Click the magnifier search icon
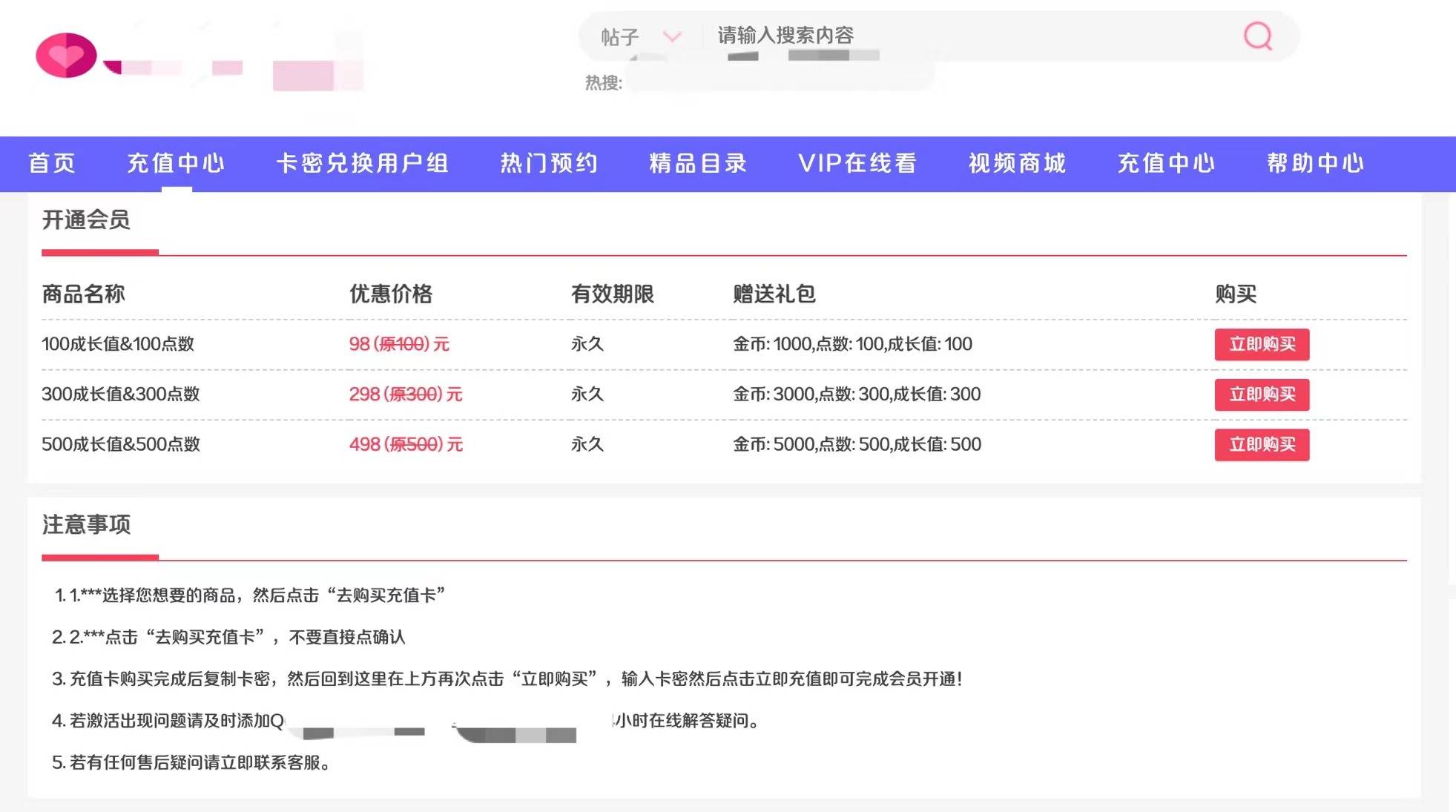This screenshot has height=812, width=1456. point(1258,36)
